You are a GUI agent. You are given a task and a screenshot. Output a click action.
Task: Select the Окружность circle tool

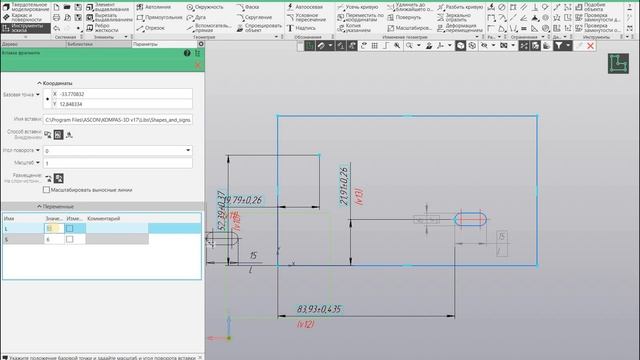205,7
